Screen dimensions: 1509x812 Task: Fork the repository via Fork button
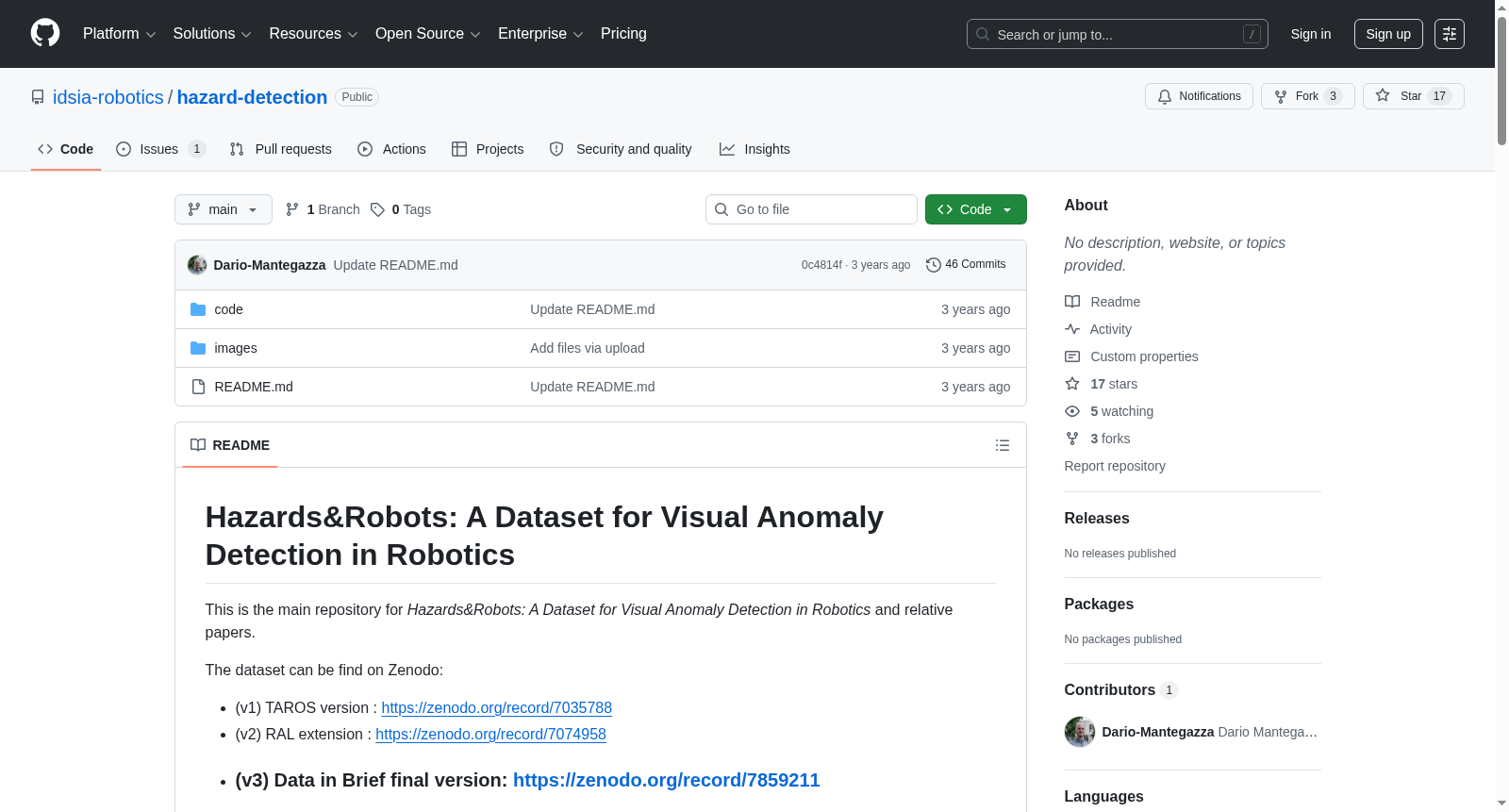pos(1307,96)
